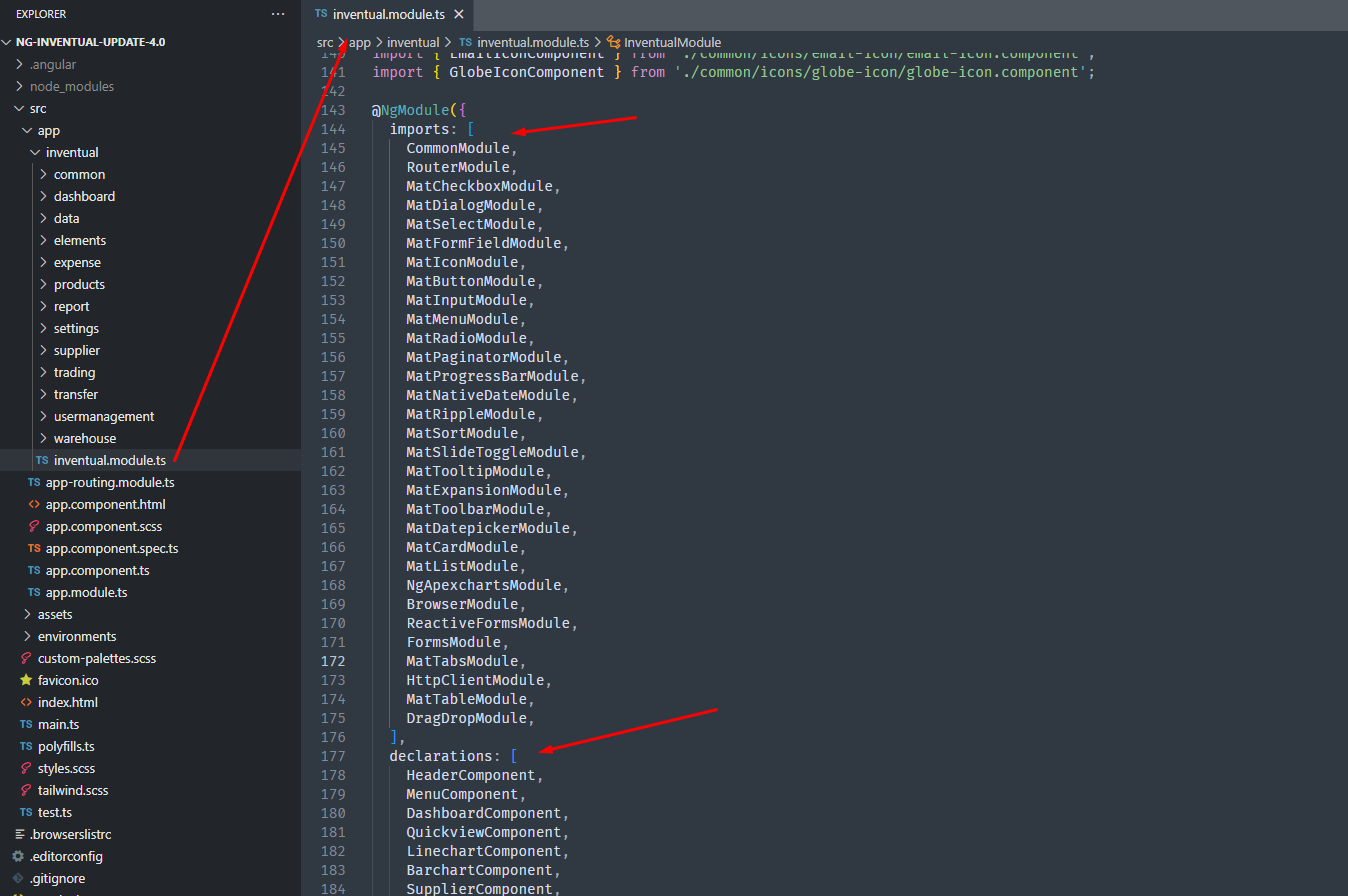Open app.component.html file

pyautogui.click(x=150, y=504)
